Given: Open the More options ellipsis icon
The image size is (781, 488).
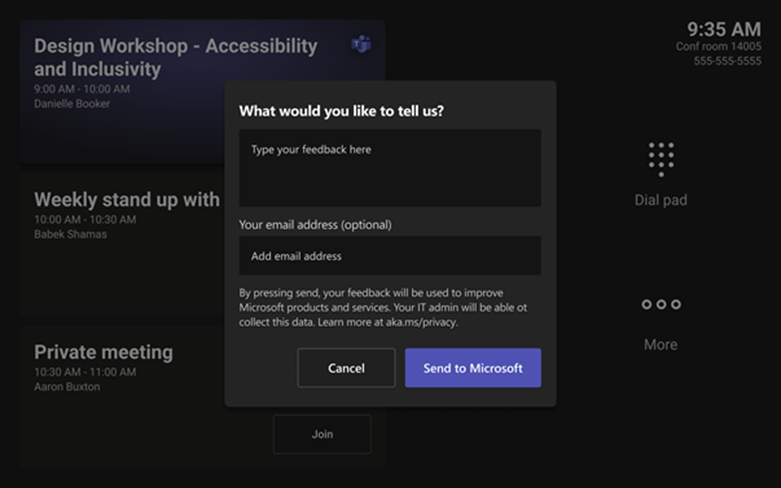Looking at the screenshot, I should pyautogui.click(x=661, y=304).
